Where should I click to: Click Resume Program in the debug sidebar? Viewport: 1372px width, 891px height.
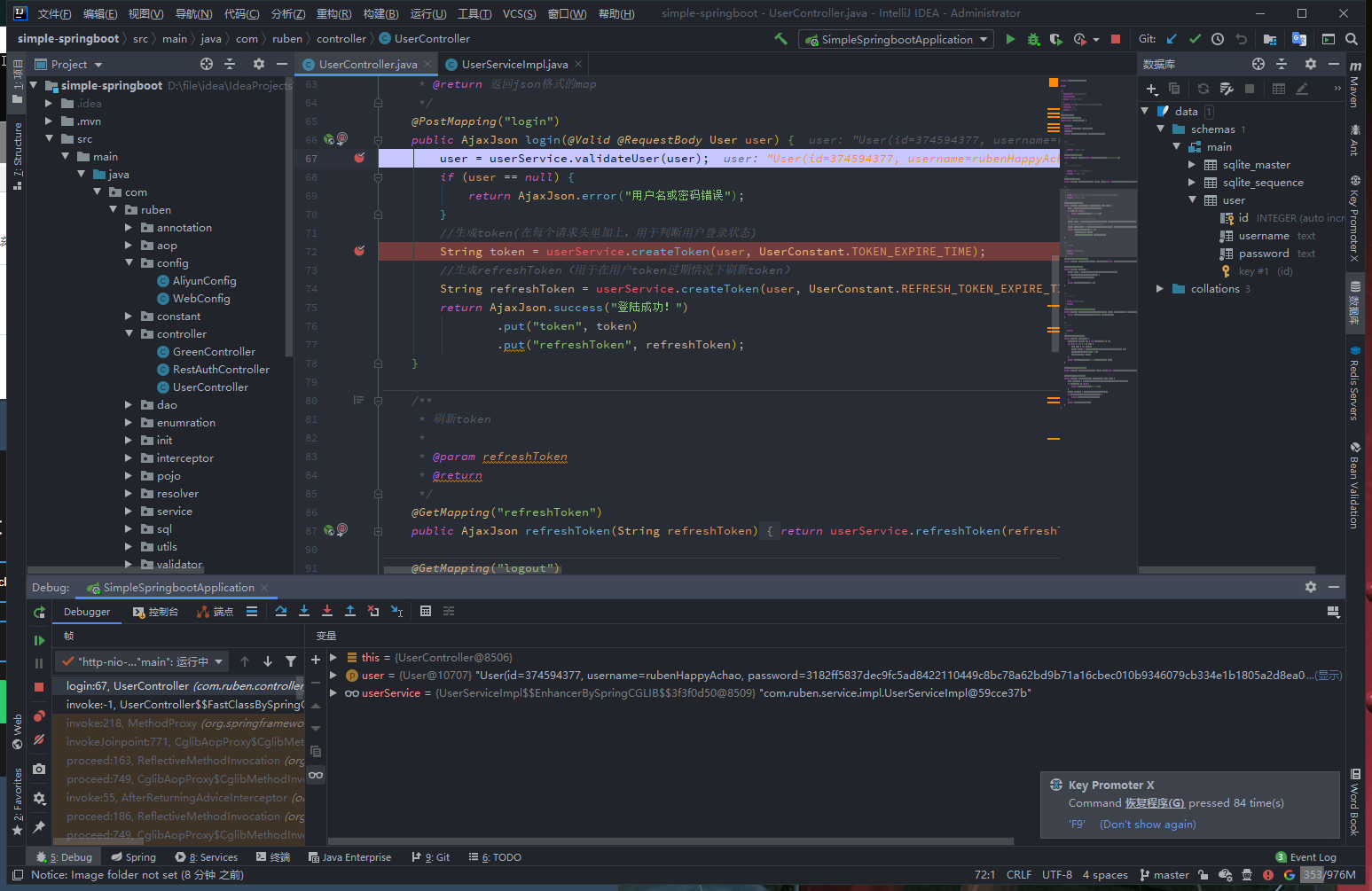pos(39,640)
